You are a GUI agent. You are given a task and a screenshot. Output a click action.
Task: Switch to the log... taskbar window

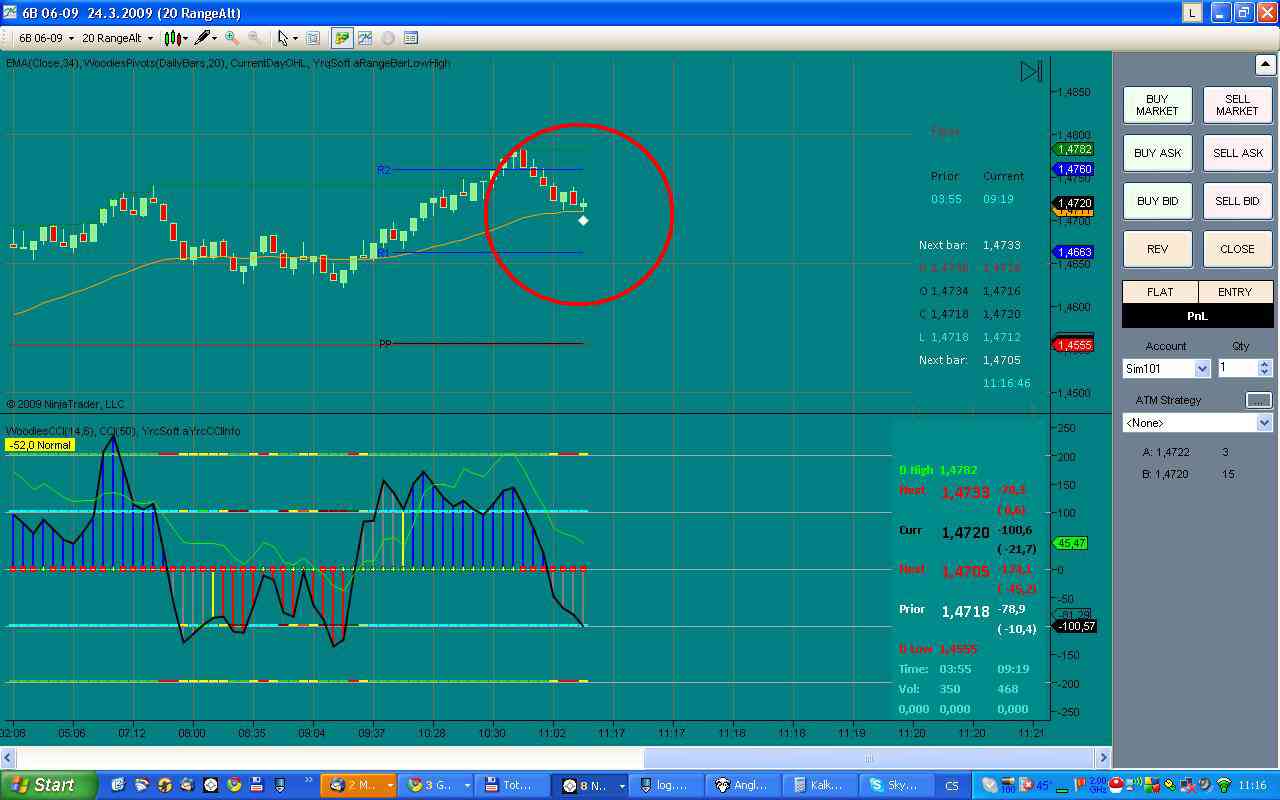coord(667,785)
